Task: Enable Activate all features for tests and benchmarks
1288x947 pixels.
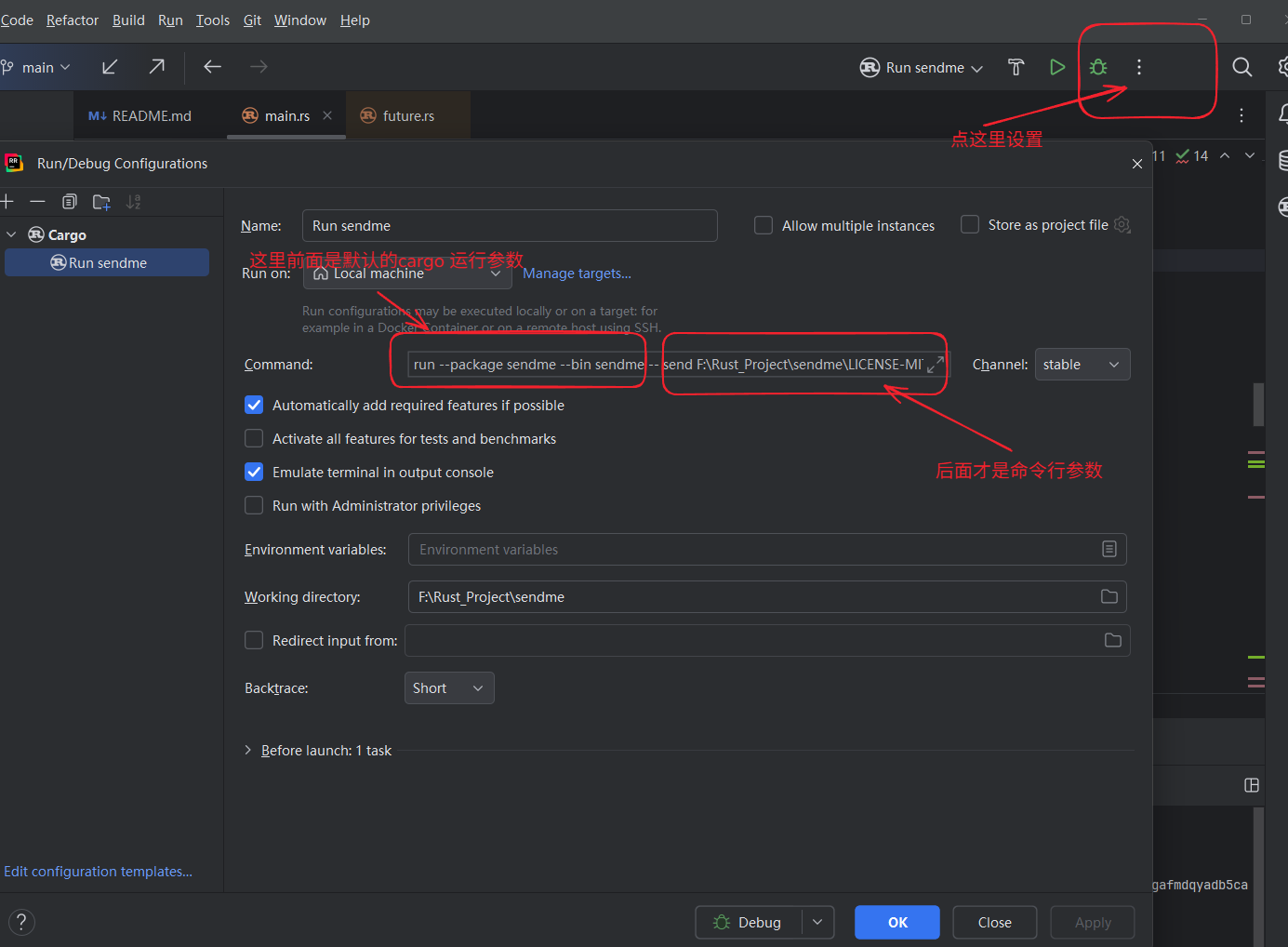Action: pos(254,438)
